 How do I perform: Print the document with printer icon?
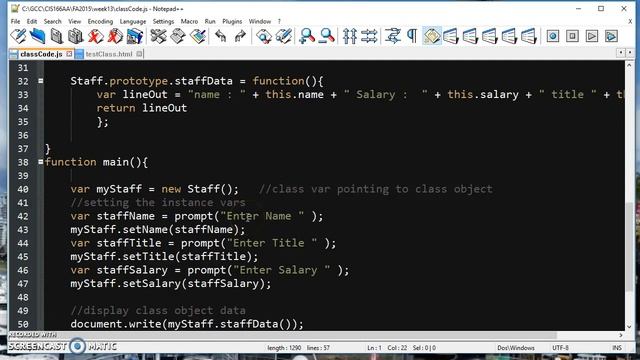point(135,36)
